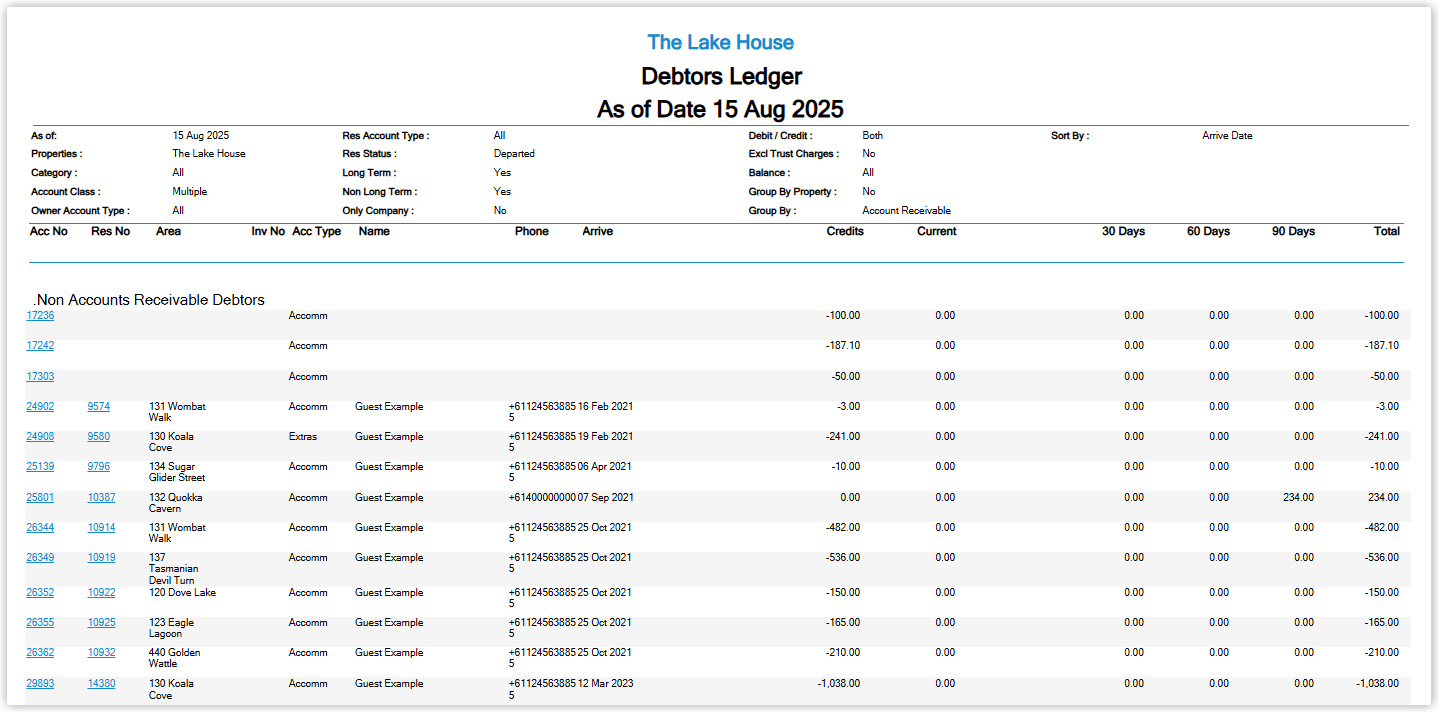Click the 'Debit / Credit :' label
The height and width of the screenshot is (713, 1440).
pyautogui.click(x=781, y=136)
